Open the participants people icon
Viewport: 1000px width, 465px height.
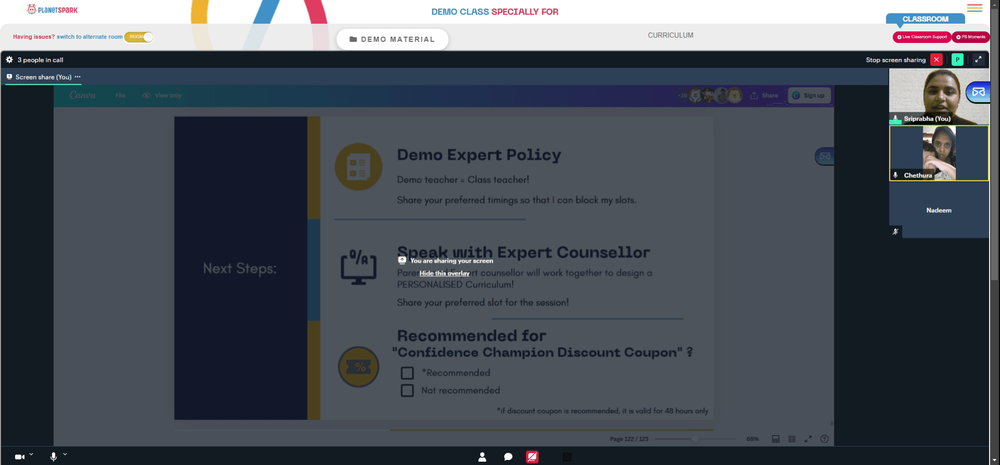(482, 457)
